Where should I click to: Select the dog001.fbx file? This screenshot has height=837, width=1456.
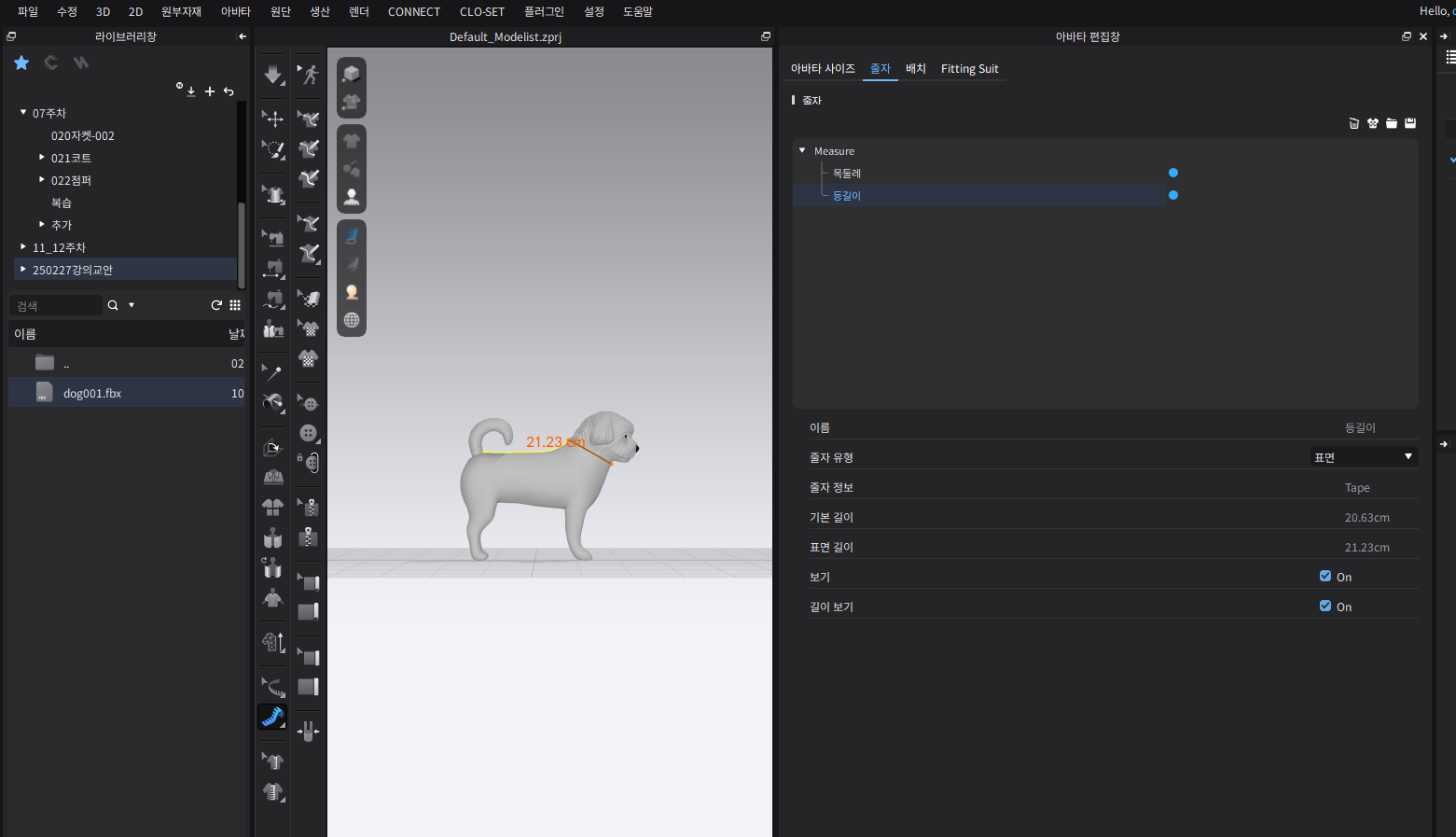[x=92, y=394]
